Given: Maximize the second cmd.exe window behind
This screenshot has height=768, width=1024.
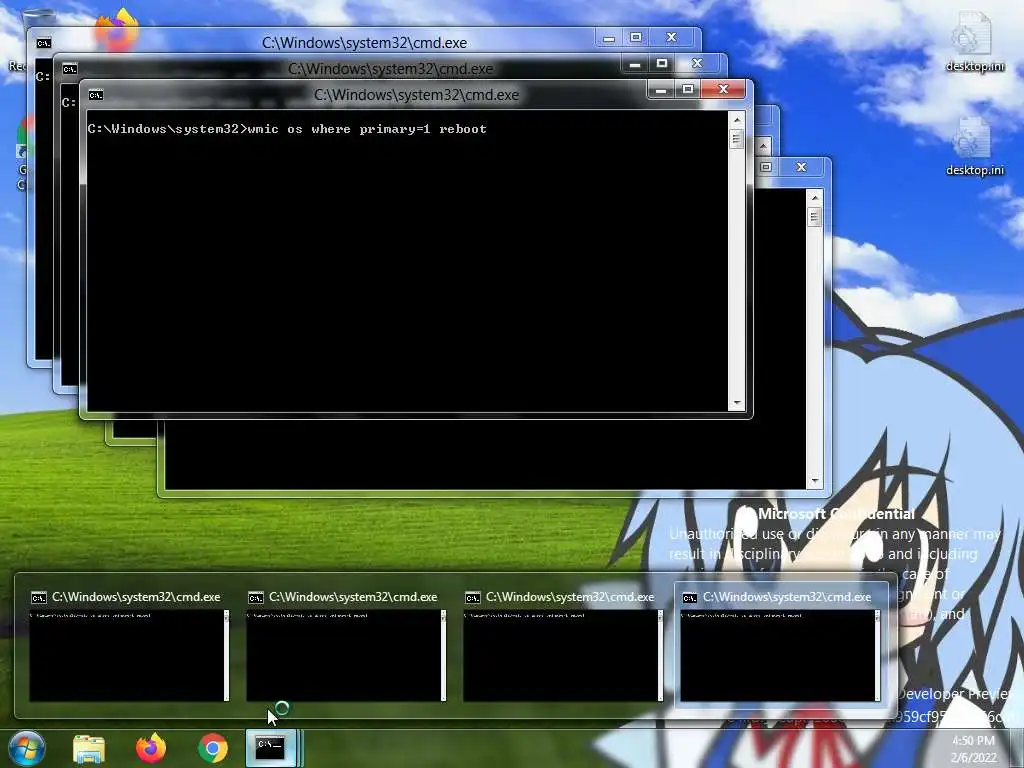Looking at the screenshot, I should (x=662, y=63).
